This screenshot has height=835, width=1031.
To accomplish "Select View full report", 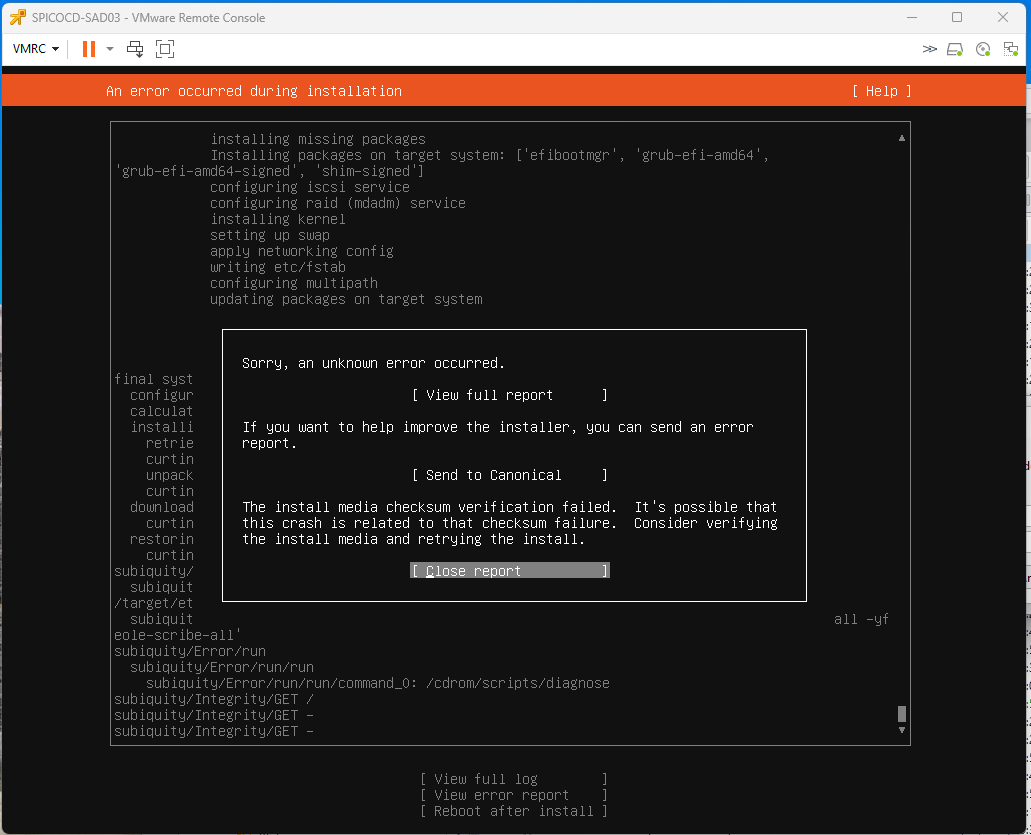I will click(509, 395).
